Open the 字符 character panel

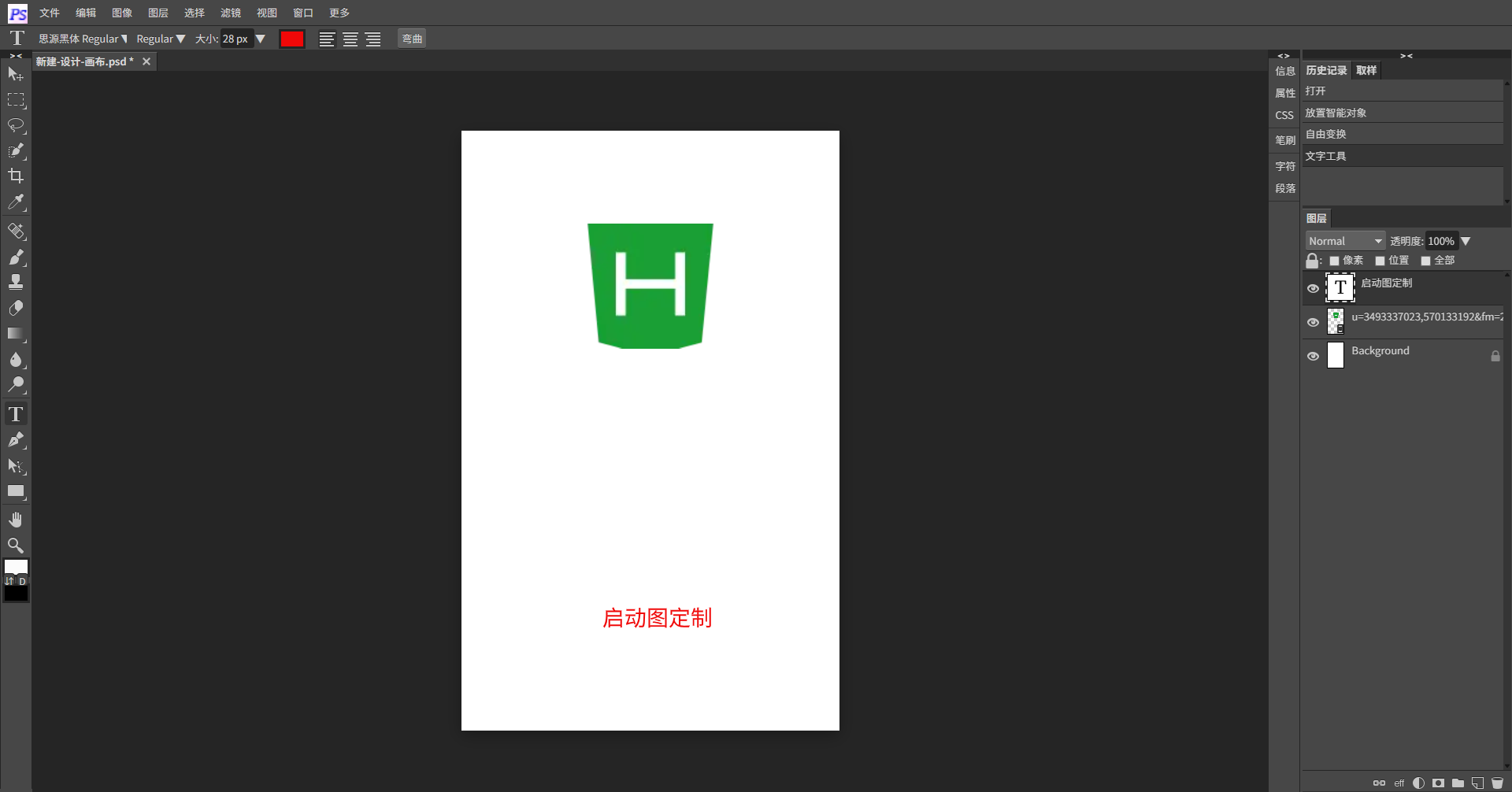pyautogui.click(x=1285, y=166)
